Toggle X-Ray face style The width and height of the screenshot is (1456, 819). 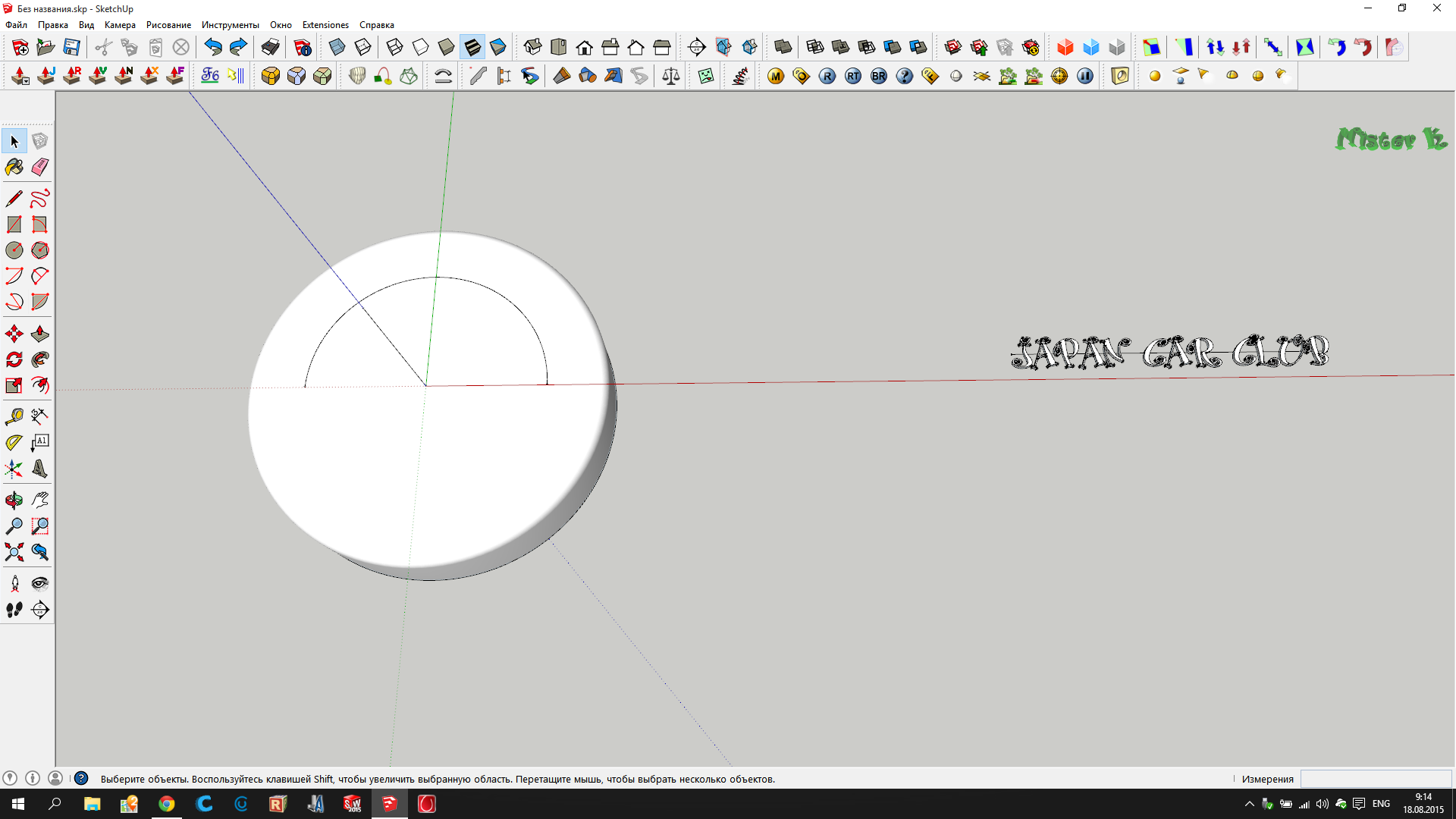point(337,48)
